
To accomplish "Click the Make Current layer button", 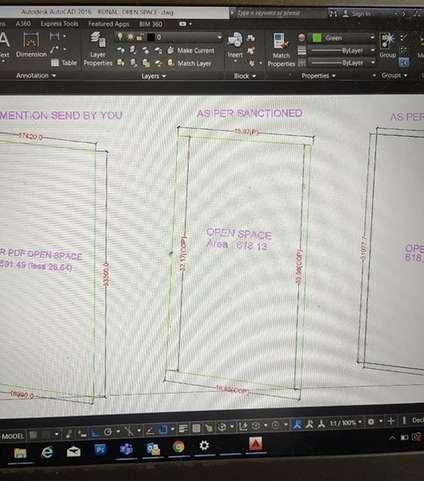I will coord(191,51).
